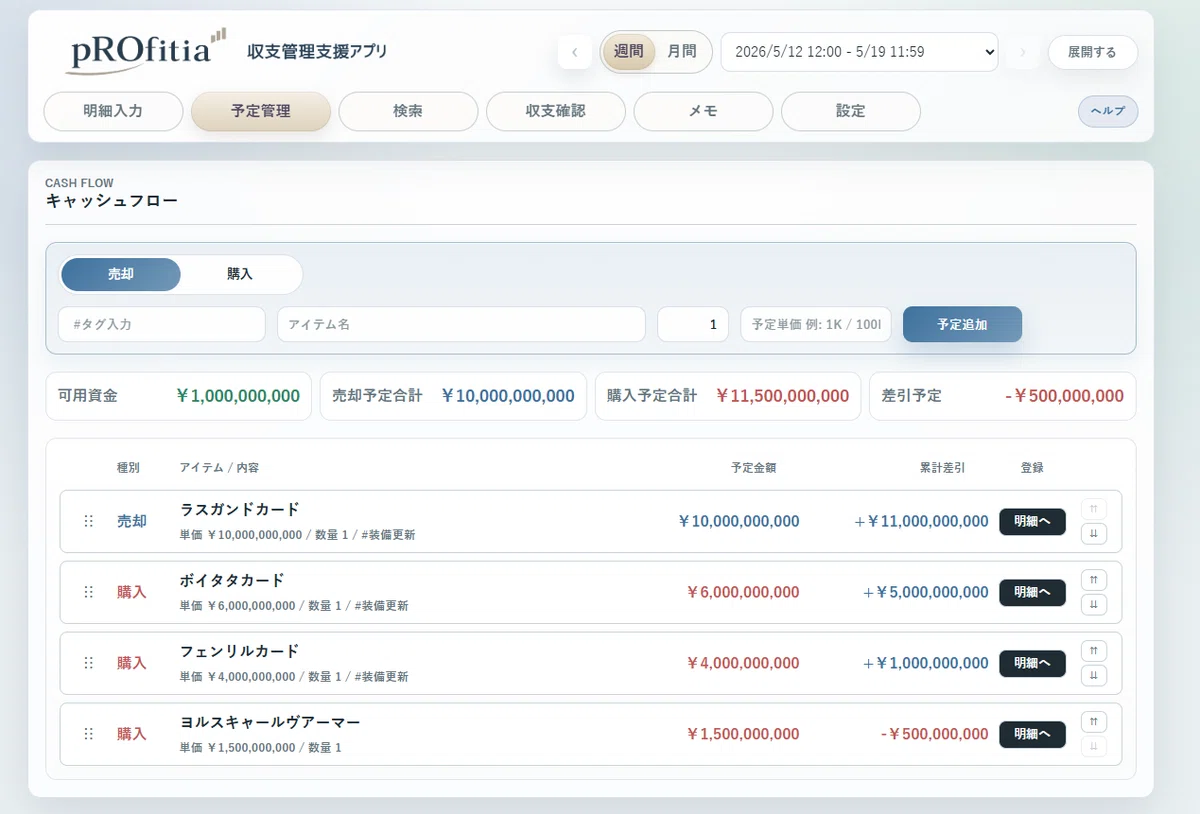Click 購入予定合計 ￥11,500,000,000 summary
The image size is (1200, 814).
728,396
